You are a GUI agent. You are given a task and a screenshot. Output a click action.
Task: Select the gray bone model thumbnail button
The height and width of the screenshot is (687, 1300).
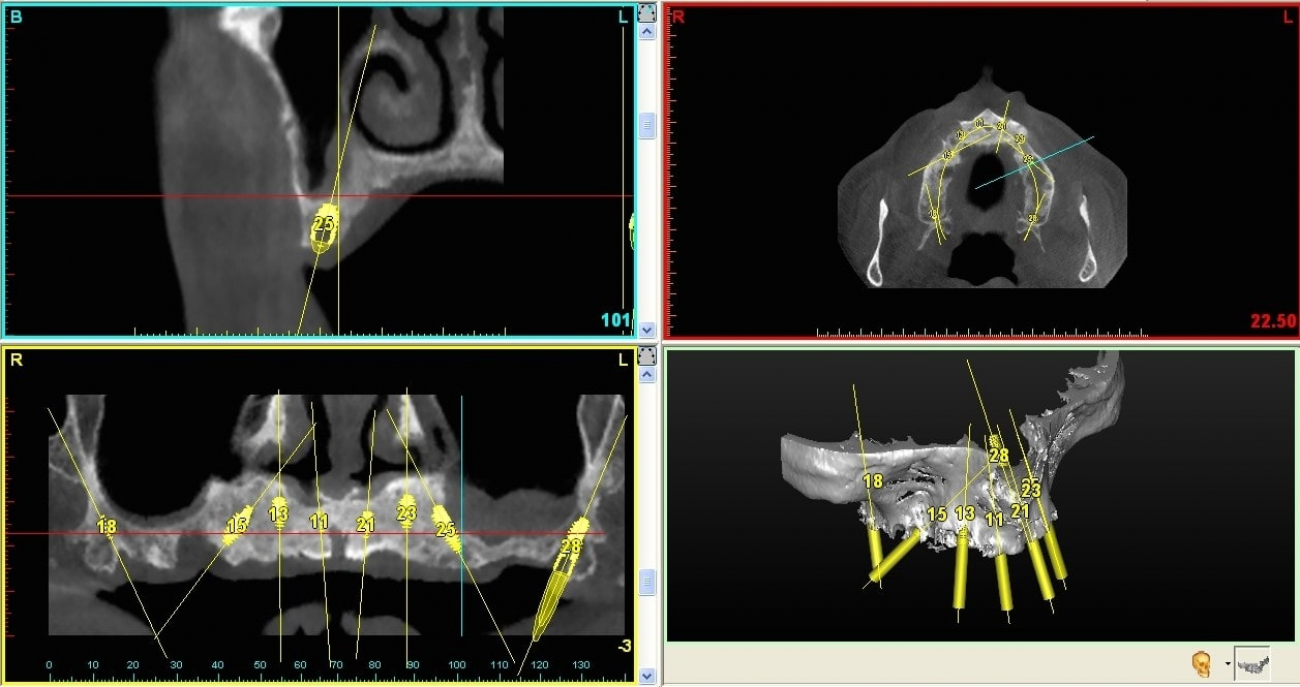[x=1252, y=663]
